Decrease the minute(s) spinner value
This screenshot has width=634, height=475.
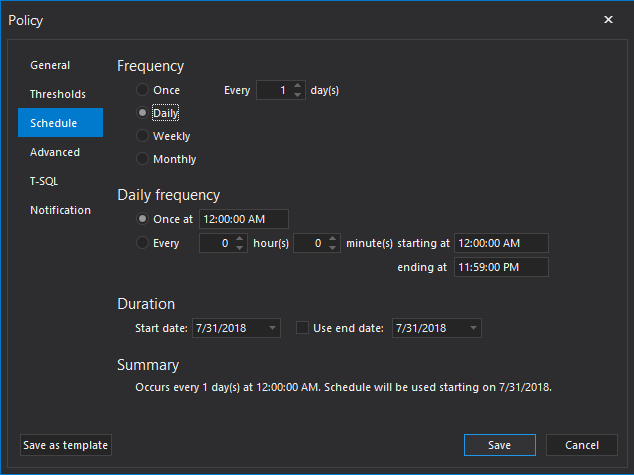tap(334, 248)
